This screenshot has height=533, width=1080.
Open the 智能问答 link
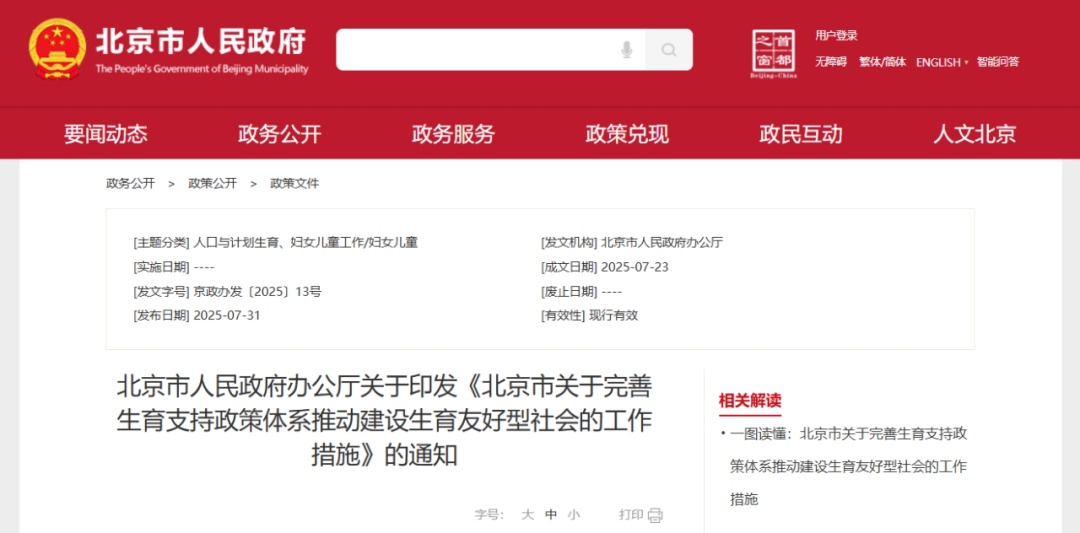pyautogui.click(x=997, y=62)
